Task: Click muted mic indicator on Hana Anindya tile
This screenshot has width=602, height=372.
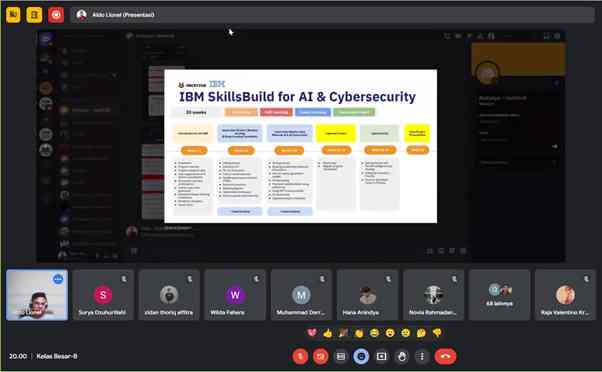Action: tap(389, 279)
